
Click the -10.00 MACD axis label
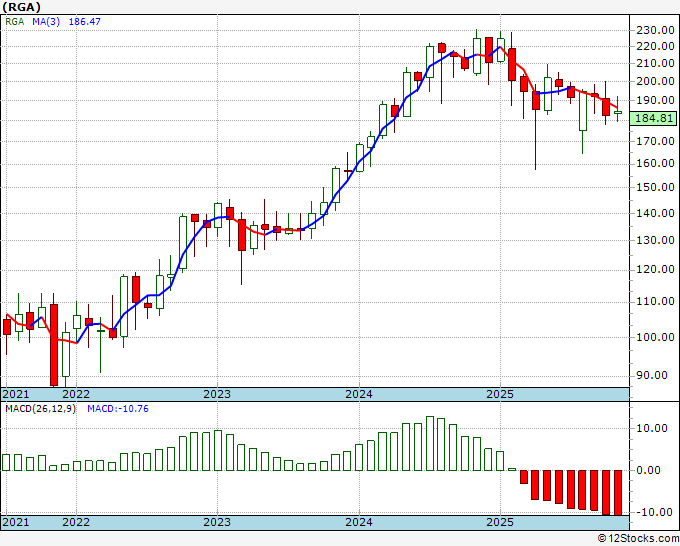click(x=655, y=512)
